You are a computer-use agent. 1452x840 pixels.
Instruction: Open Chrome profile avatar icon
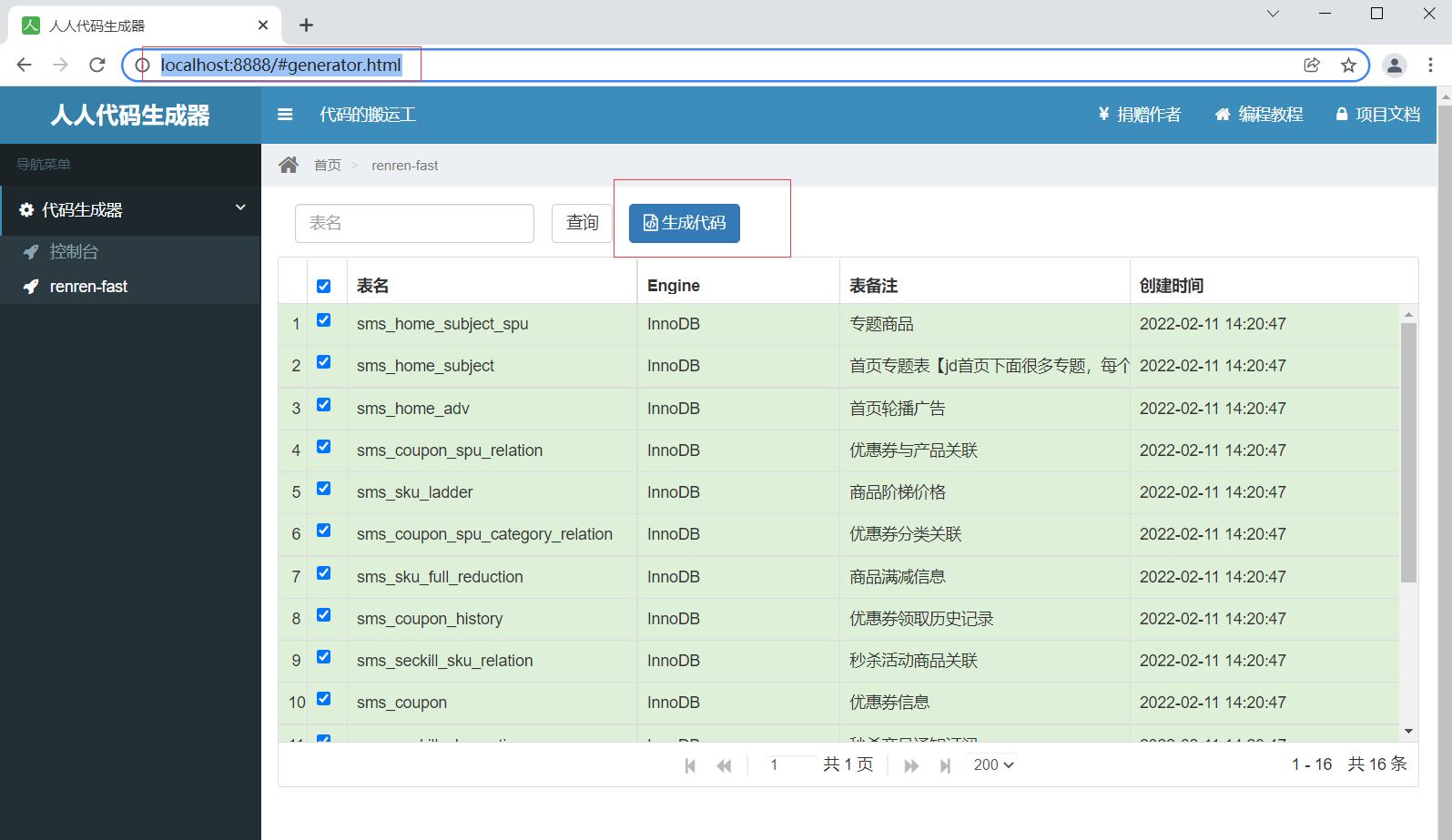tap(1394, 65)
